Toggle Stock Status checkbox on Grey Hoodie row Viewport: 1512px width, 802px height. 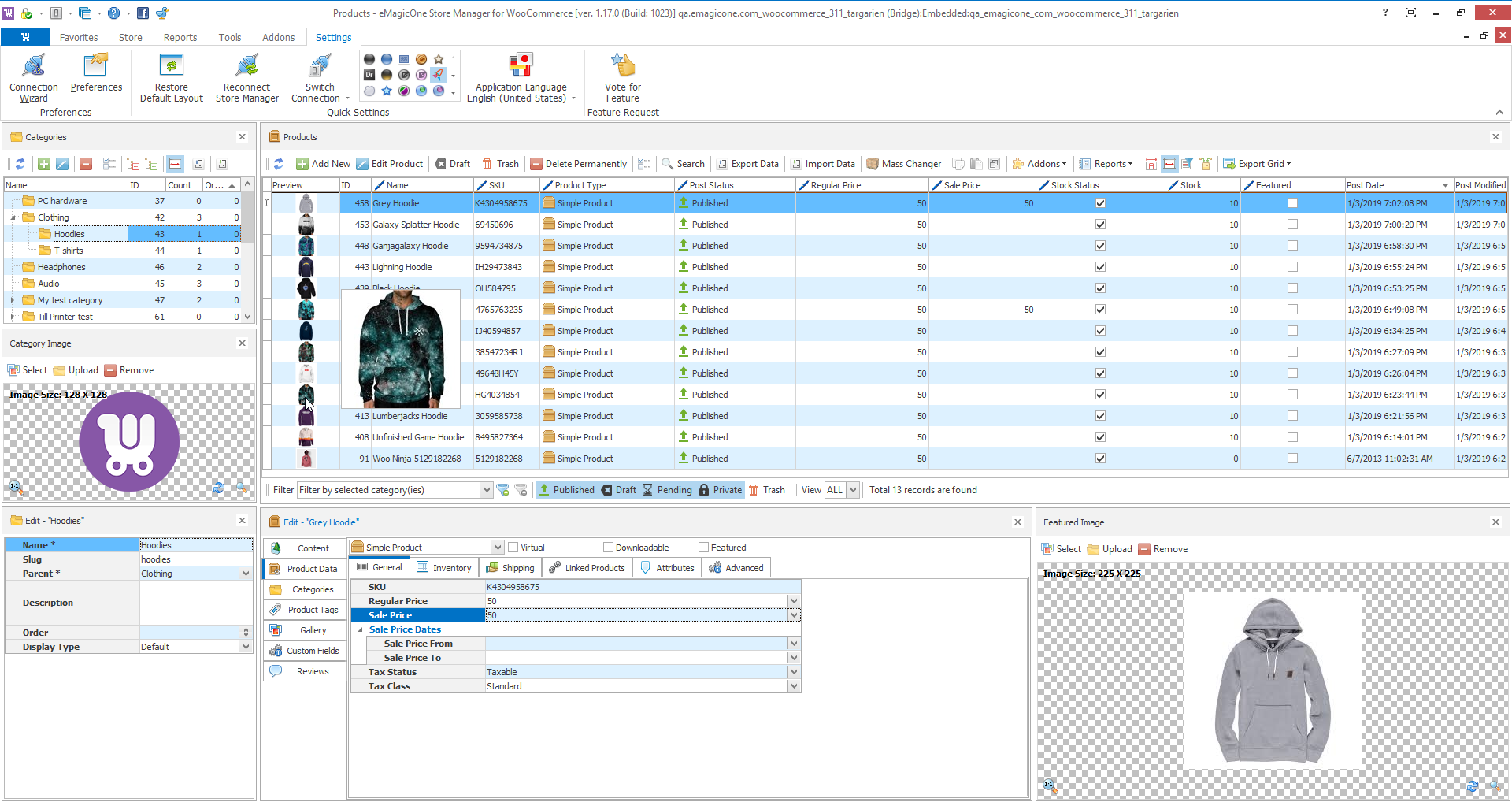(1100, 202)
